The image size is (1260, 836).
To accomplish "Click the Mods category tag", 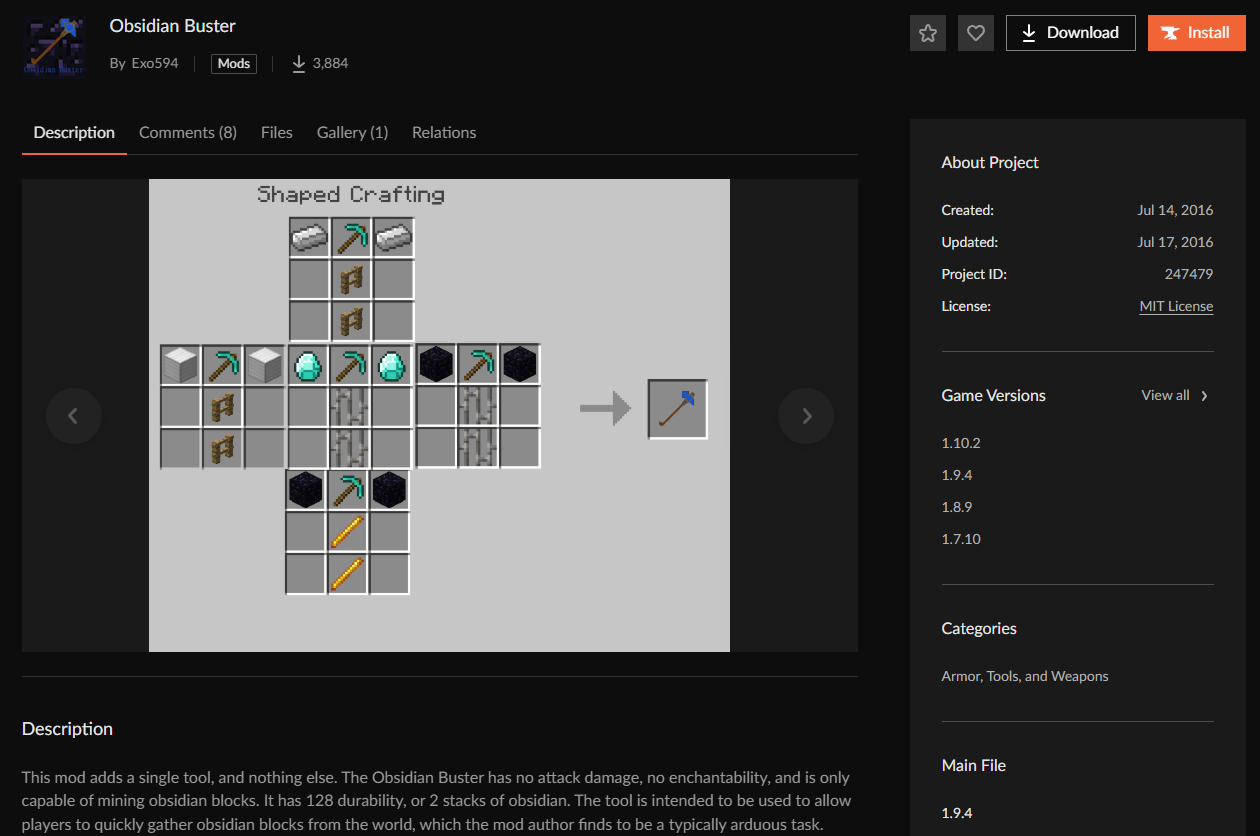I will pos(234,63).
